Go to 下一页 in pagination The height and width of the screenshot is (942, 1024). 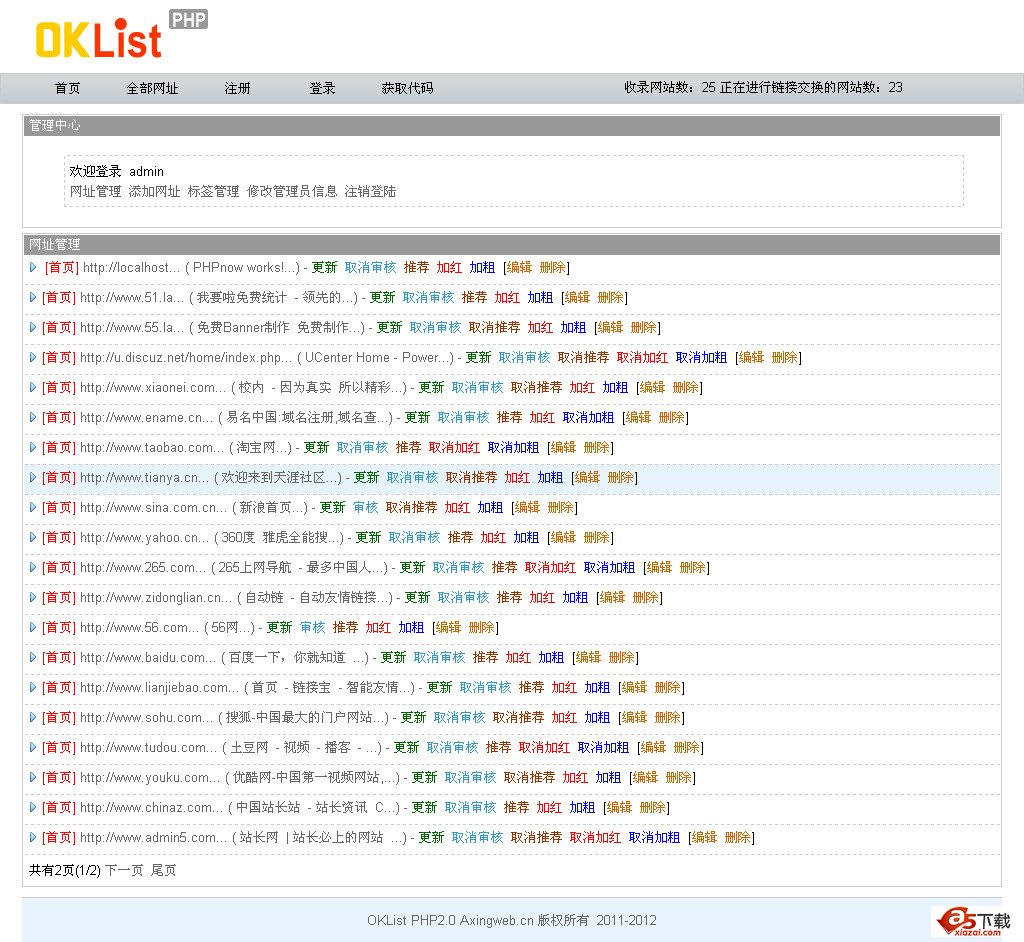coord(124,870)
